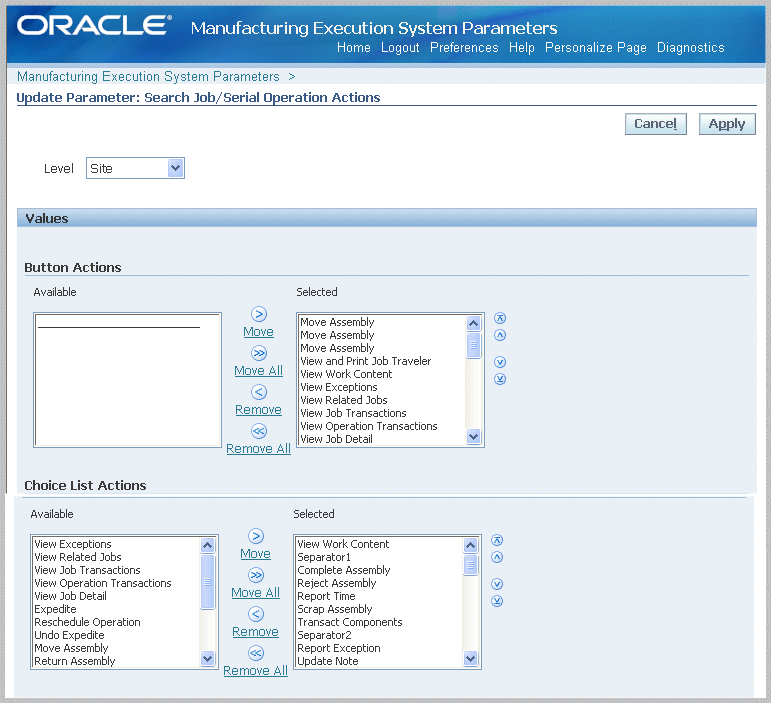Open Preferences in the header
Image resolution: width=771 pixels, height=703 pixels.
coord(464,48)
